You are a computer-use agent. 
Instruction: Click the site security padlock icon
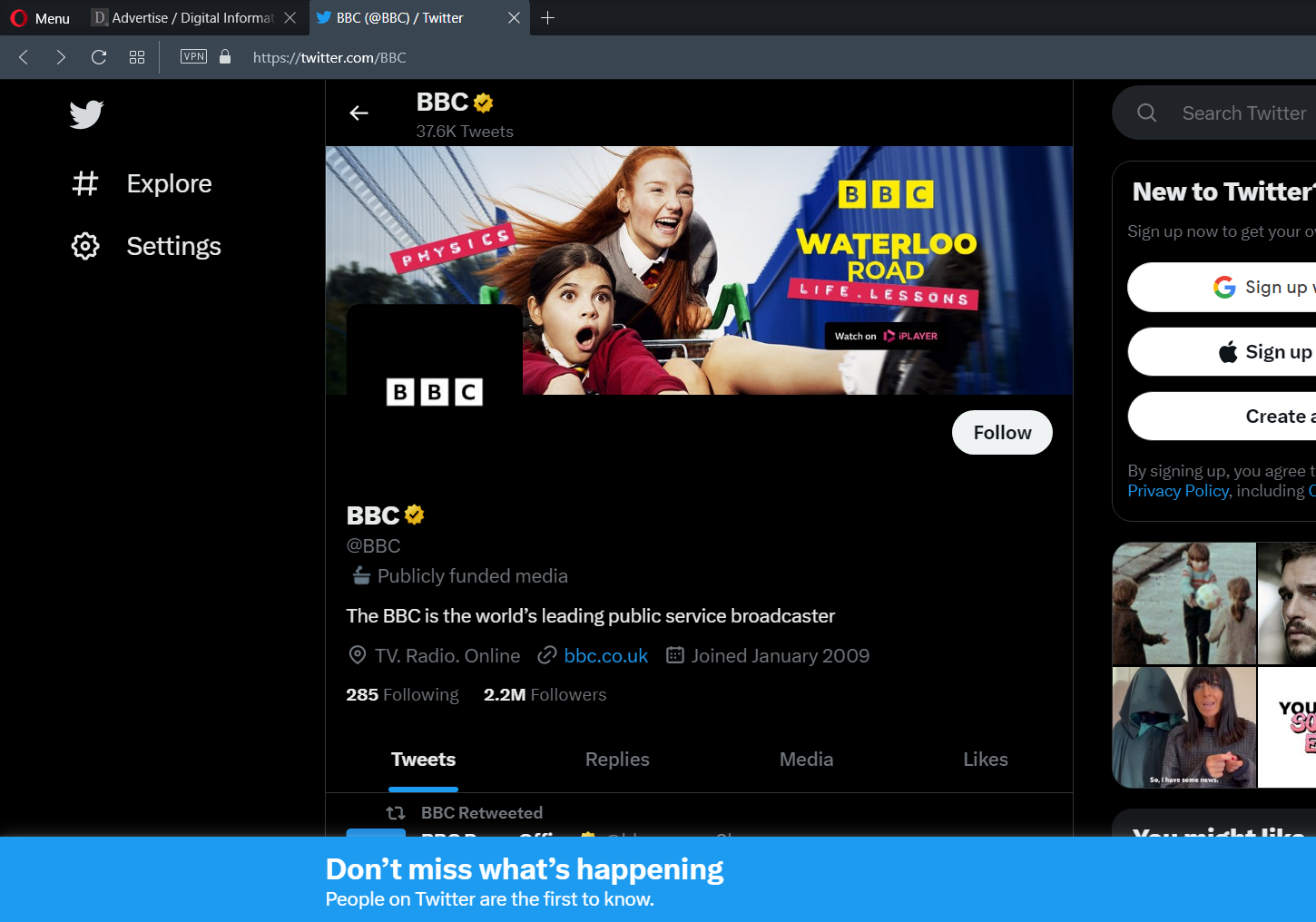pos(225,56)
